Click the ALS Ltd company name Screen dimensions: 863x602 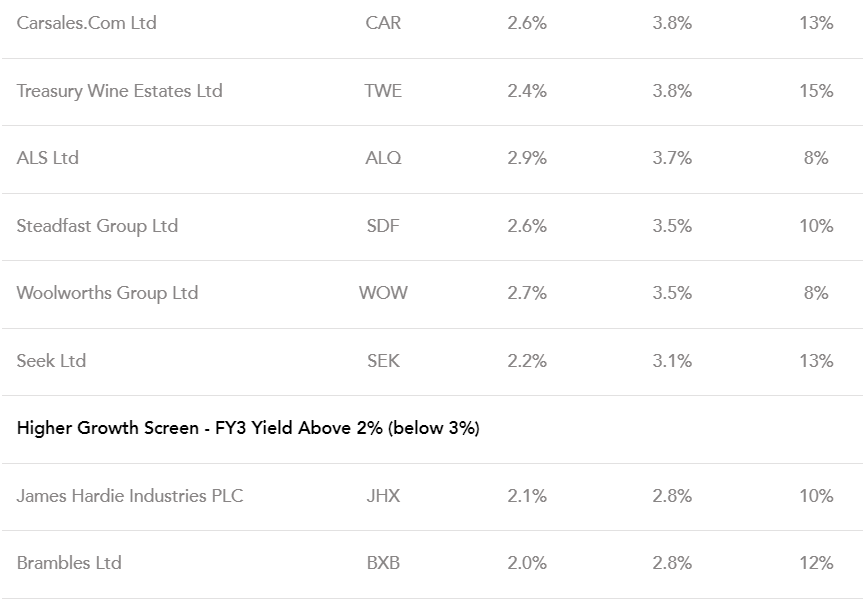click(47, 158)
